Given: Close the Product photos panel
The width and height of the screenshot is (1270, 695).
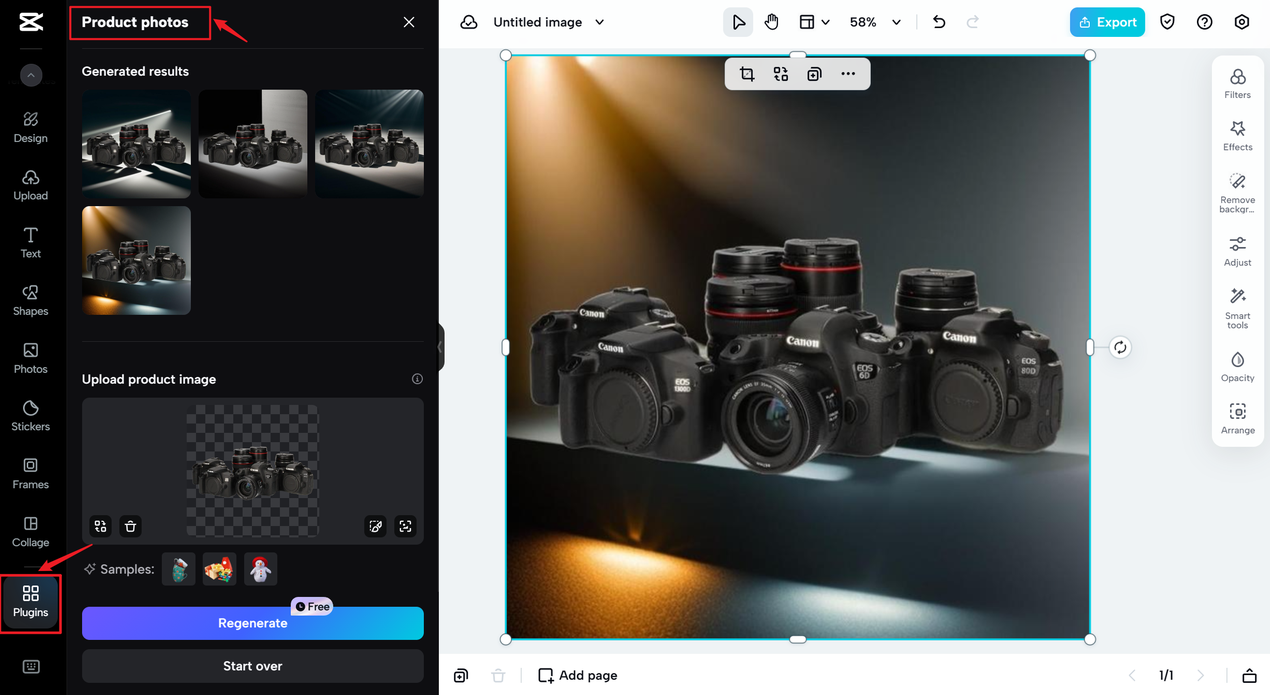Looking at the screenshot, I should [409, 22].
